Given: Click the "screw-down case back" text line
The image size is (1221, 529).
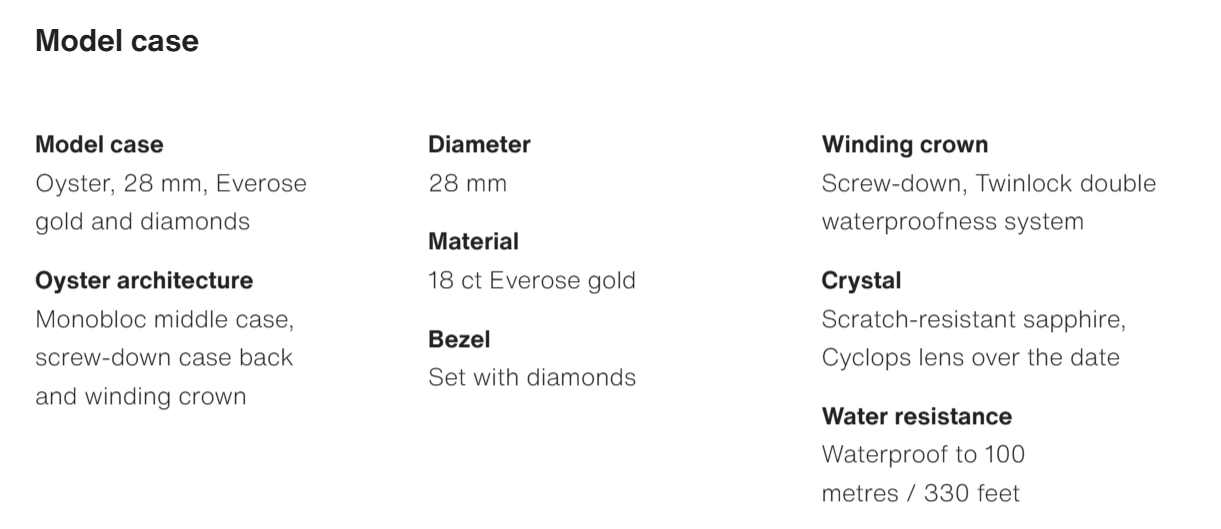Looking at the screenshot, I should (x=164, y=358).
